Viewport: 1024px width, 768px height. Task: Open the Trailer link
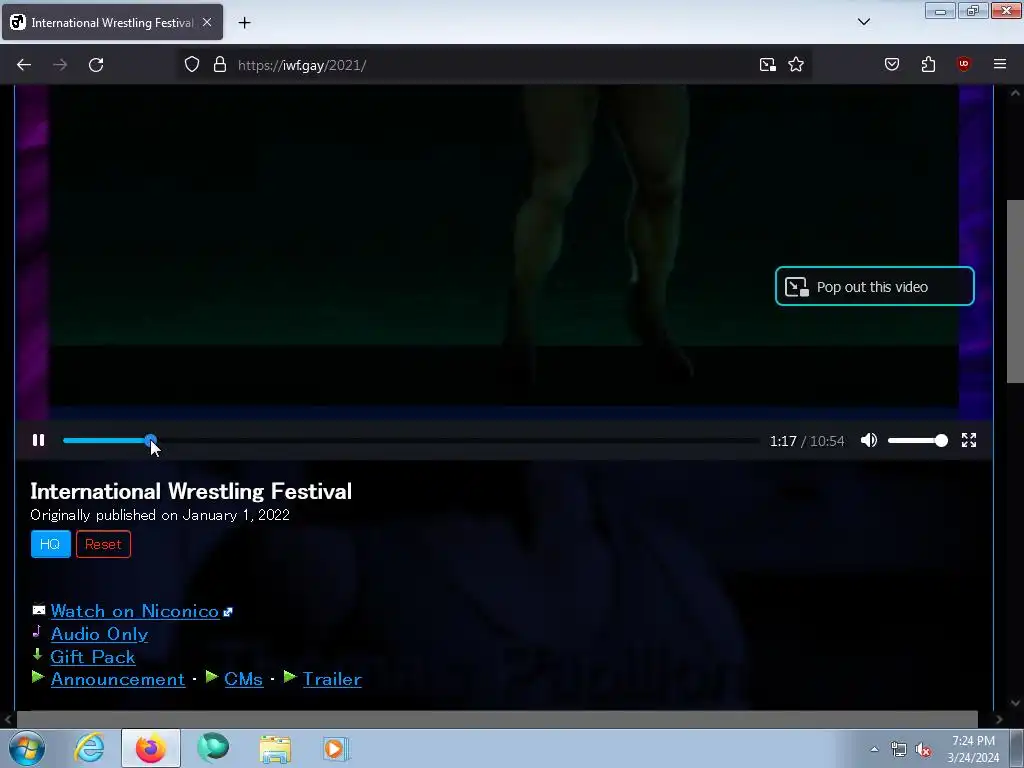tap(332, 679)
